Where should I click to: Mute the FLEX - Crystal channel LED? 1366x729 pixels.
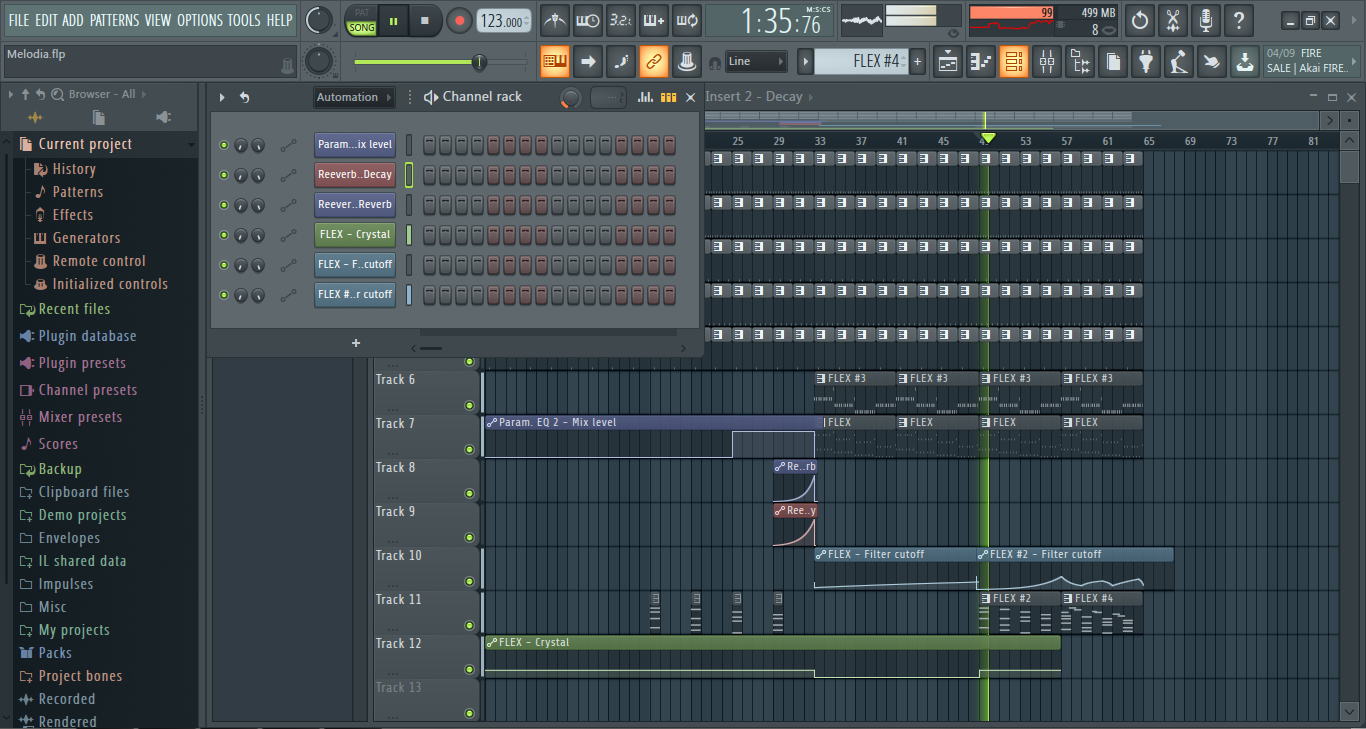click(224, 235)
